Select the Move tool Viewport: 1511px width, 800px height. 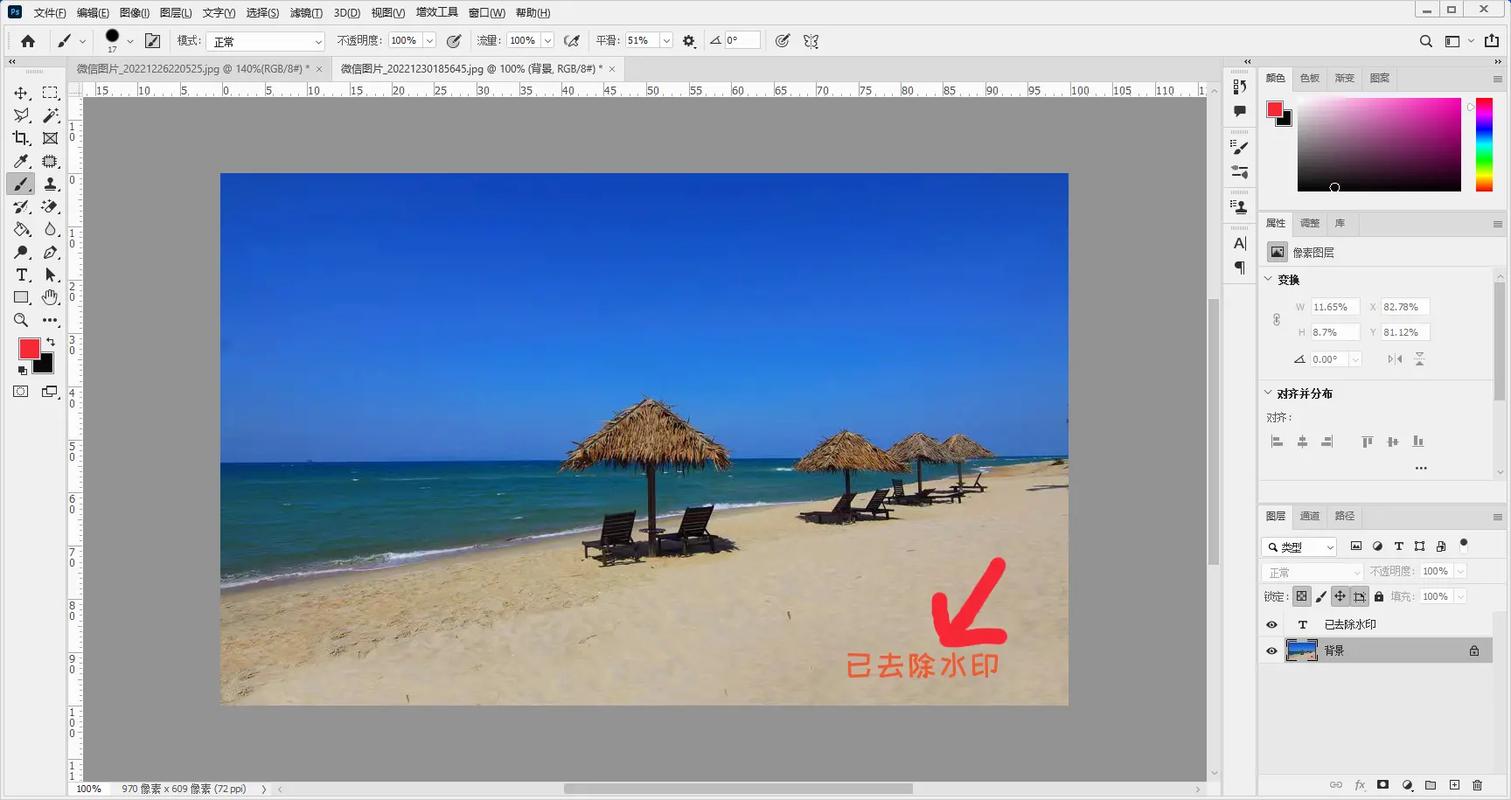tap(21, 93)
